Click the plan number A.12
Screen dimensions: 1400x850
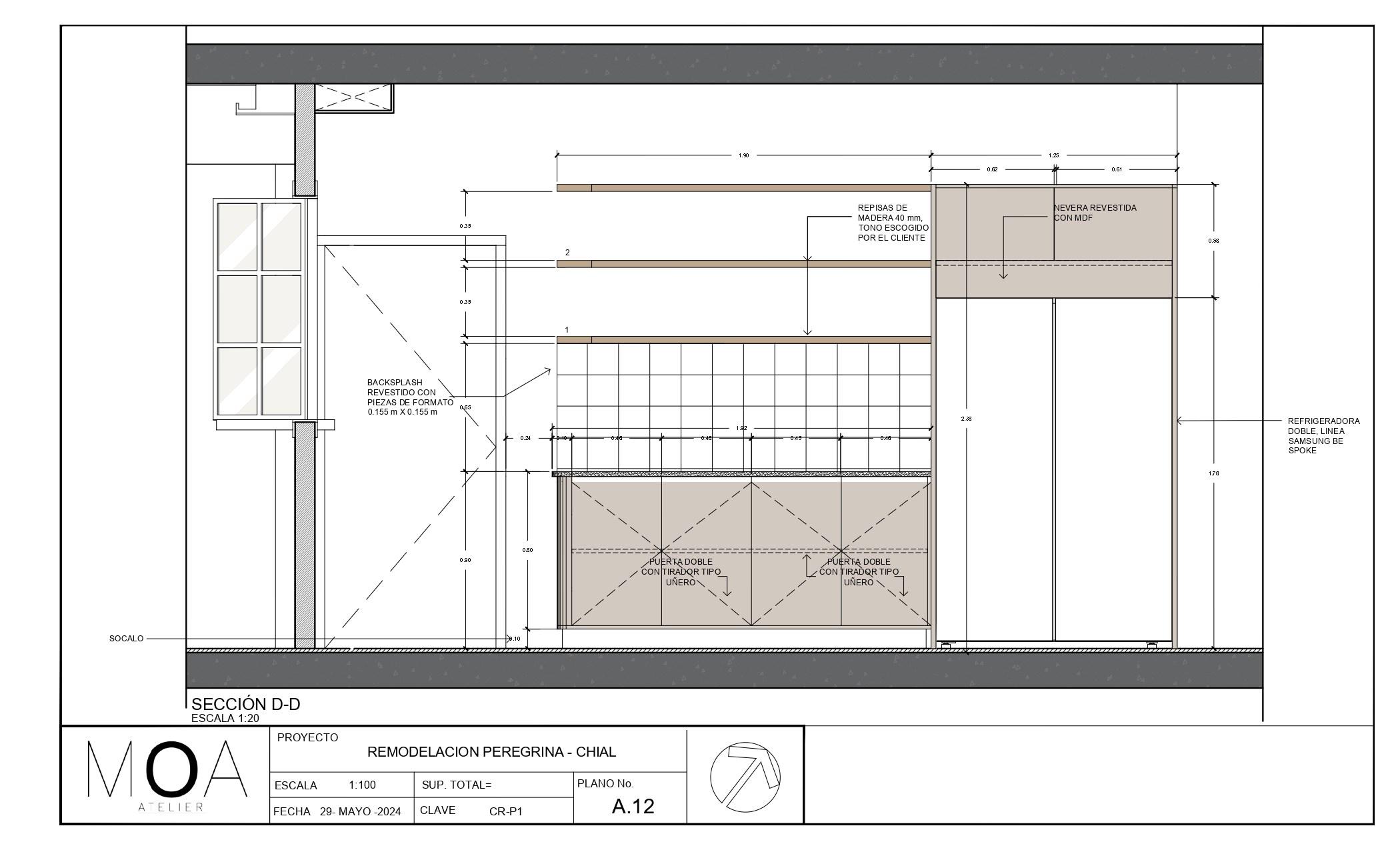(633, 807)
